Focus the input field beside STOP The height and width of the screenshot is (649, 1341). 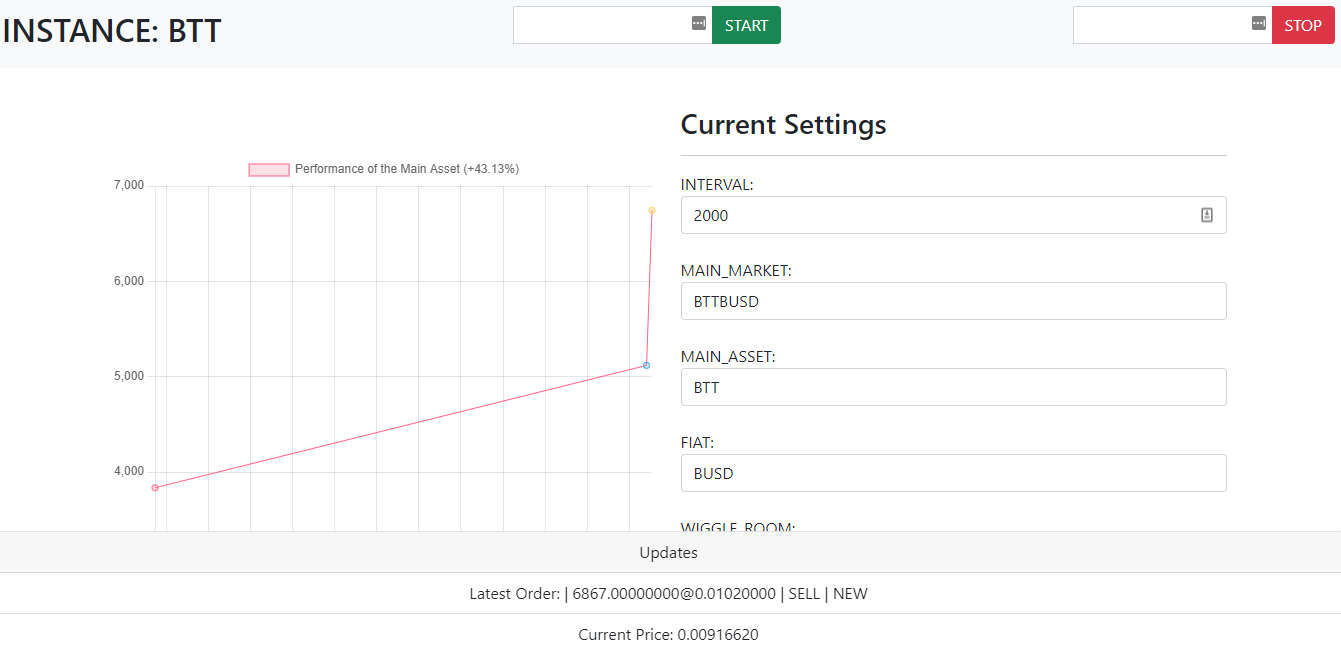1172,25
